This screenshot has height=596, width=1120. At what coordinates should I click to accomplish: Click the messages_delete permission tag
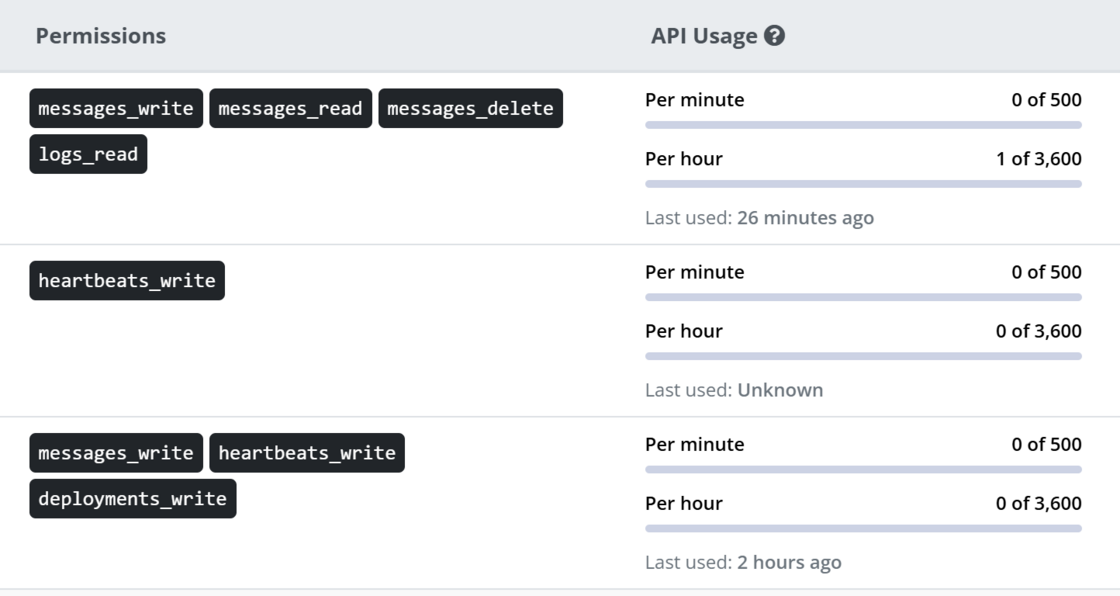pos(471,109)
